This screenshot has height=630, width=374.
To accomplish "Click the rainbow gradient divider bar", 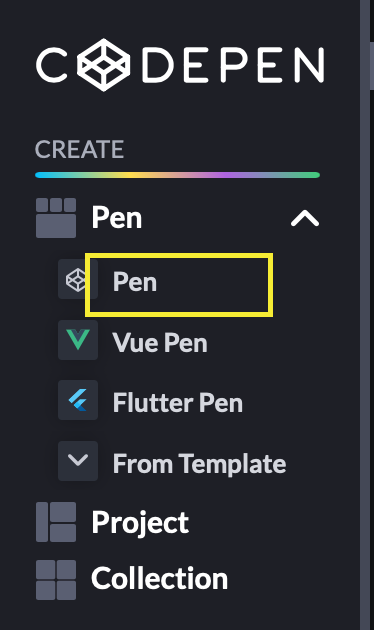I will 178,175.
